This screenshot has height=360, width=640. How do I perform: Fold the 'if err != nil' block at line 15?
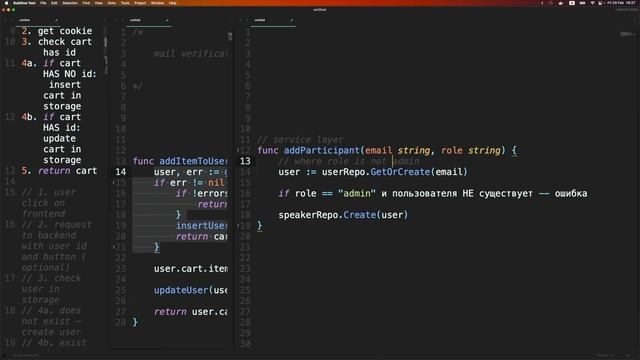tap(113, 182)
